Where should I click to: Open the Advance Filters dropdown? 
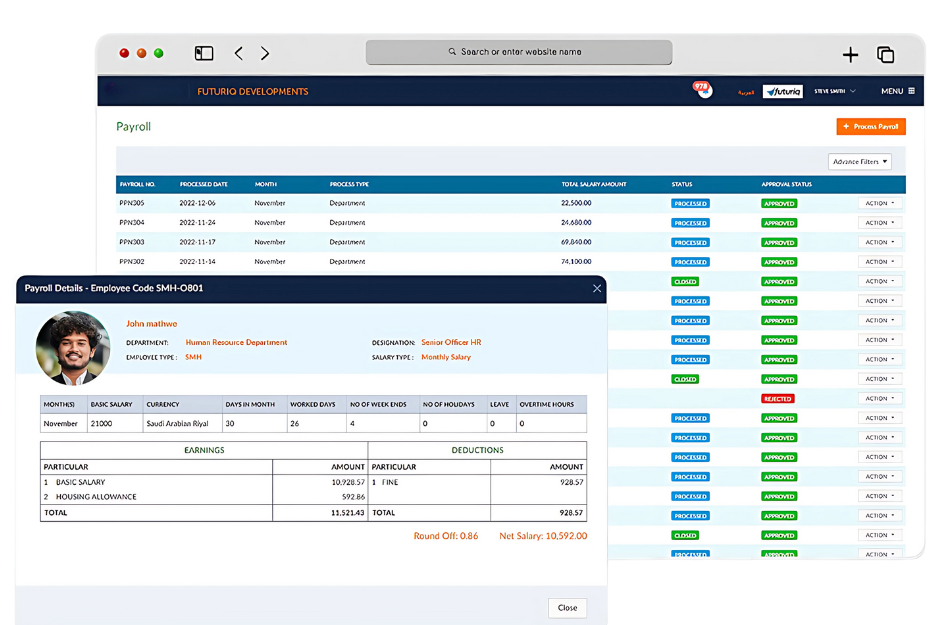(859, 161)
